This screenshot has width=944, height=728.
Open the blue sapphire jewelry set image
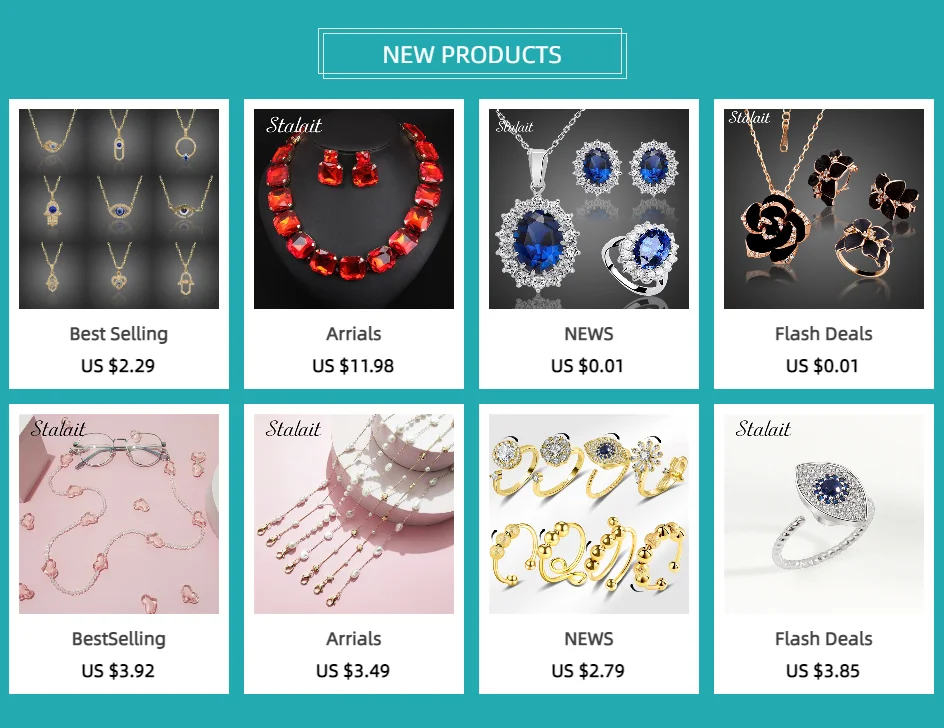tap(589, 208)
